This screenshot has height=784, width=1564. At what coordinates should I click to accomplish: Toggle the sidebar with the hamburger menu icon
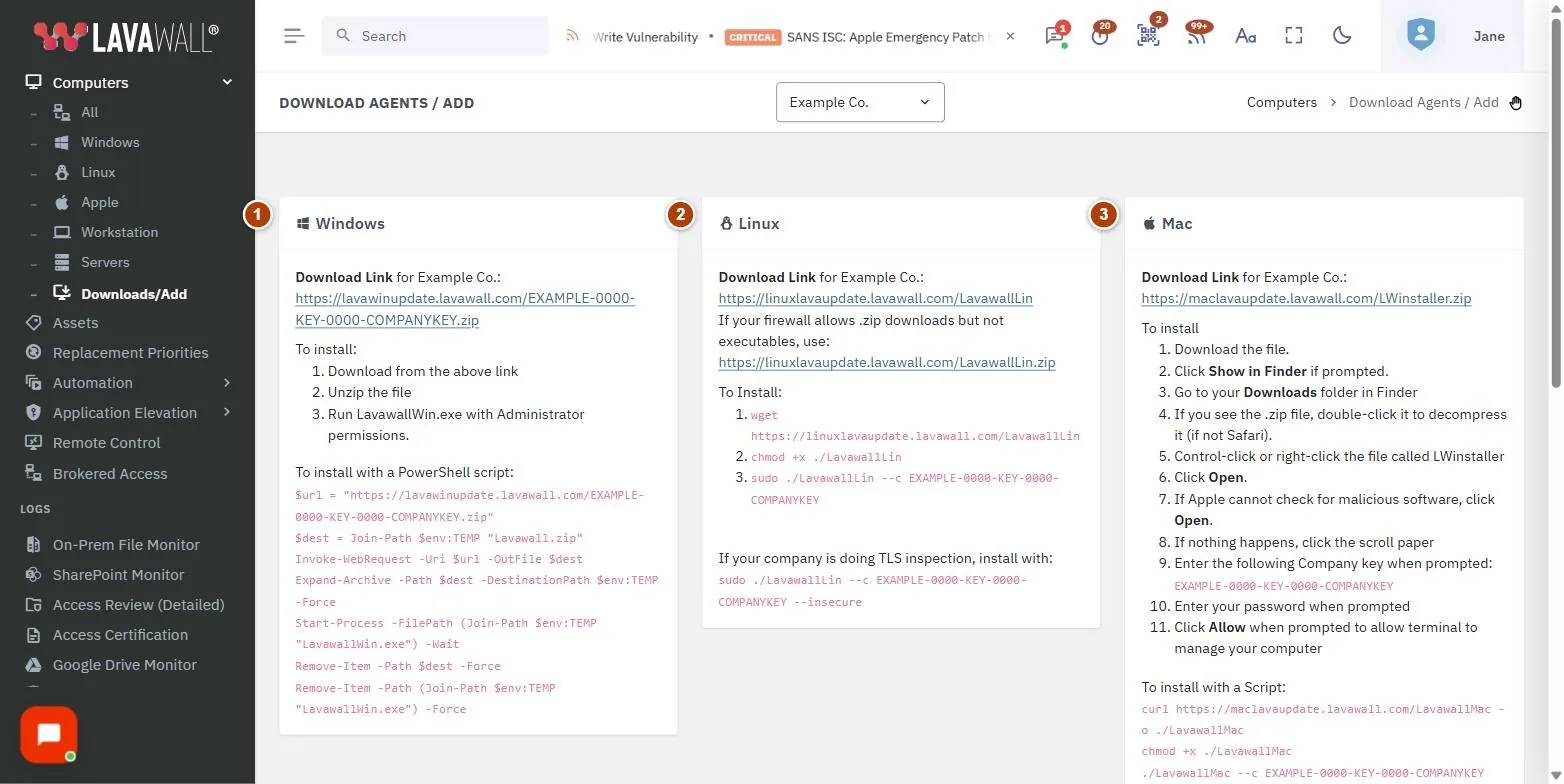pyautogui.click(x=293, y=36)
